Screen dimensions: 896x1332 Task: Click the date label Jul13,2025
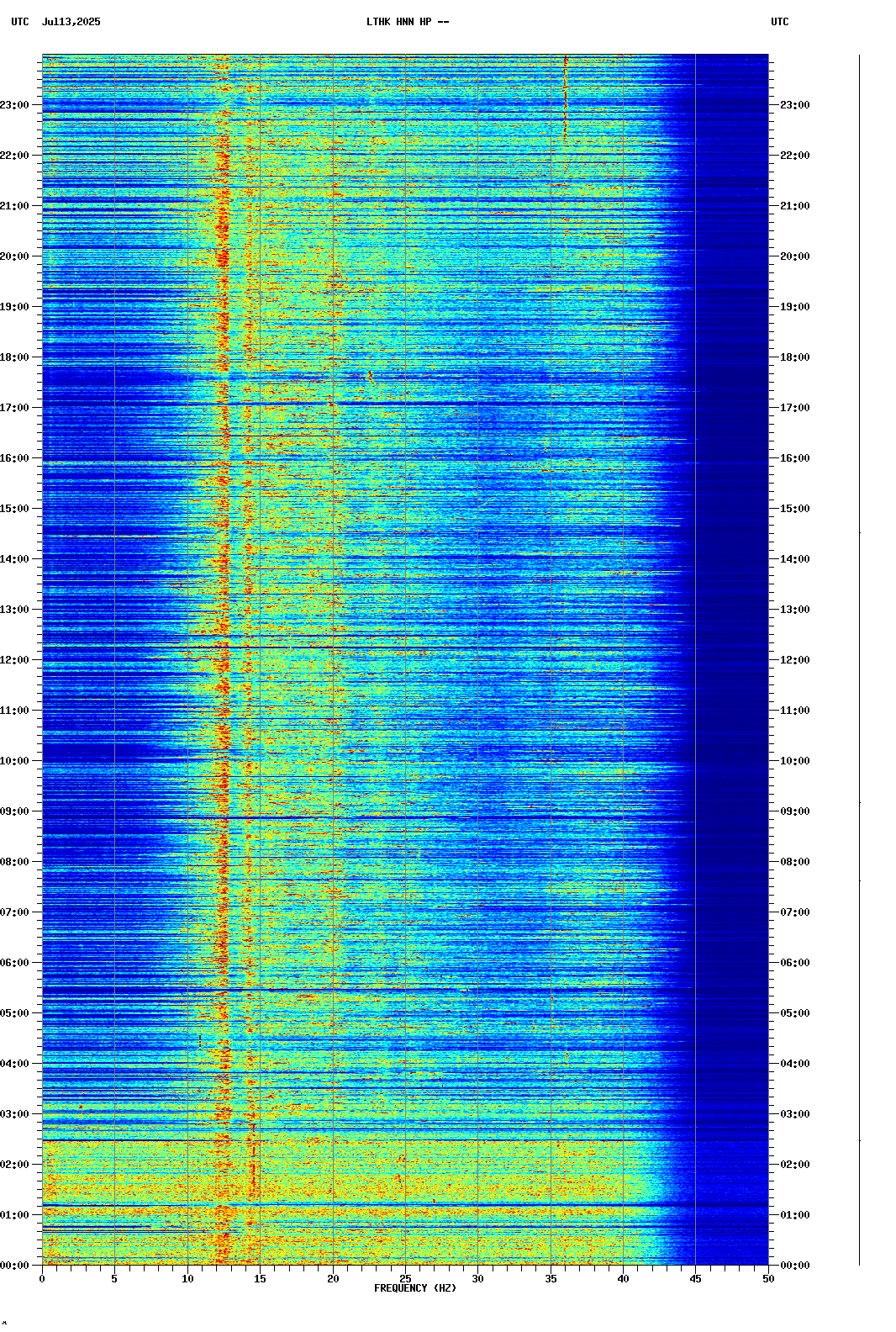click(x=71, y=22)
